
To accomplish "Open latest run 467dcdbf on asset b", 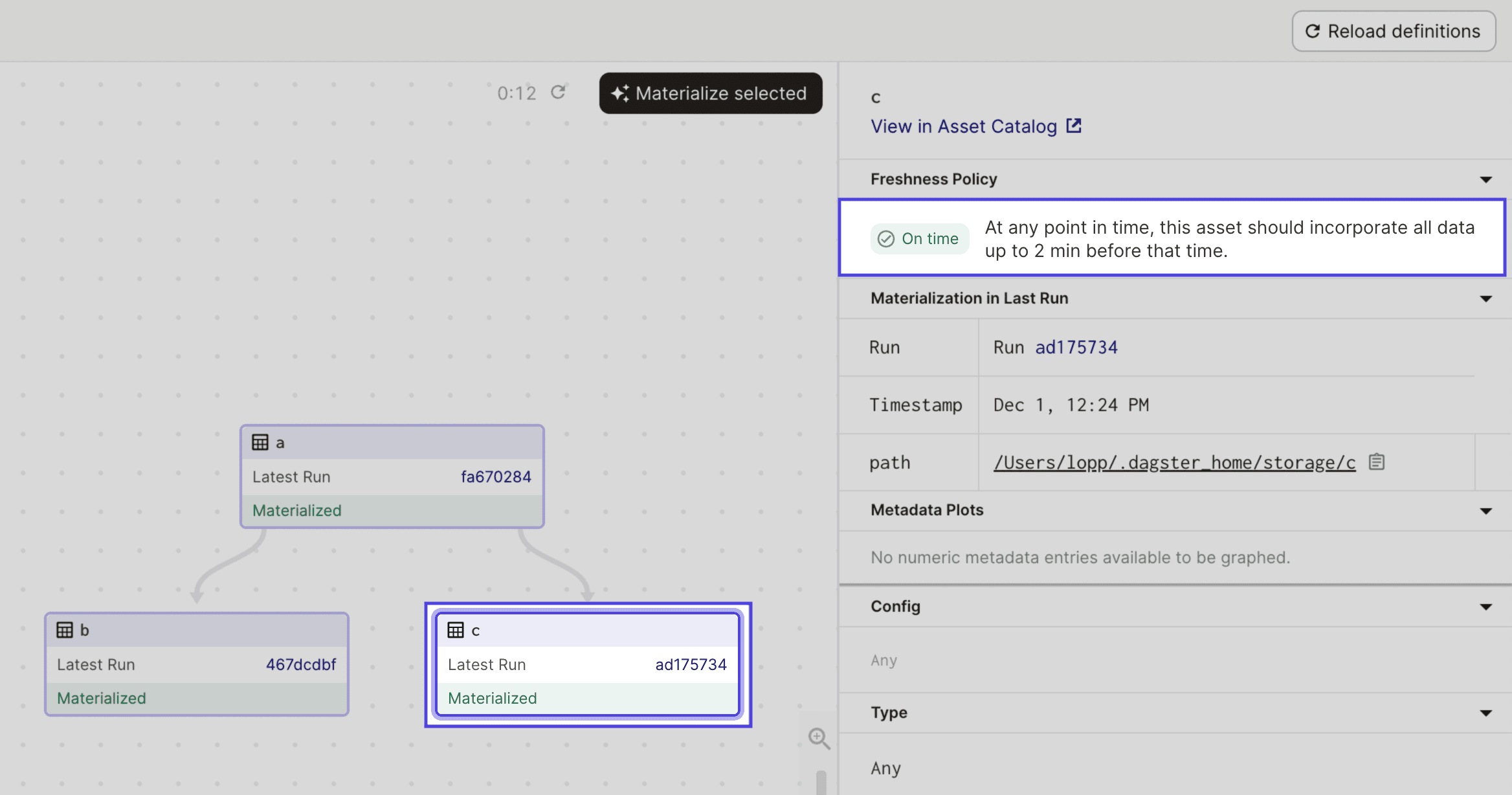I will pyautogui.click(x=301, y=664).
